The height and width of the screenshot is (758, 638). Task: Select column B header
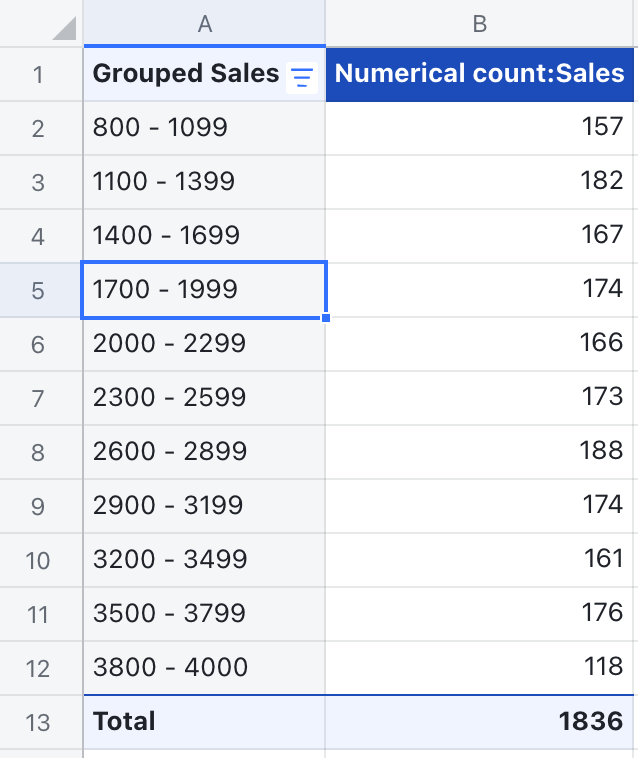pos(479,24)
